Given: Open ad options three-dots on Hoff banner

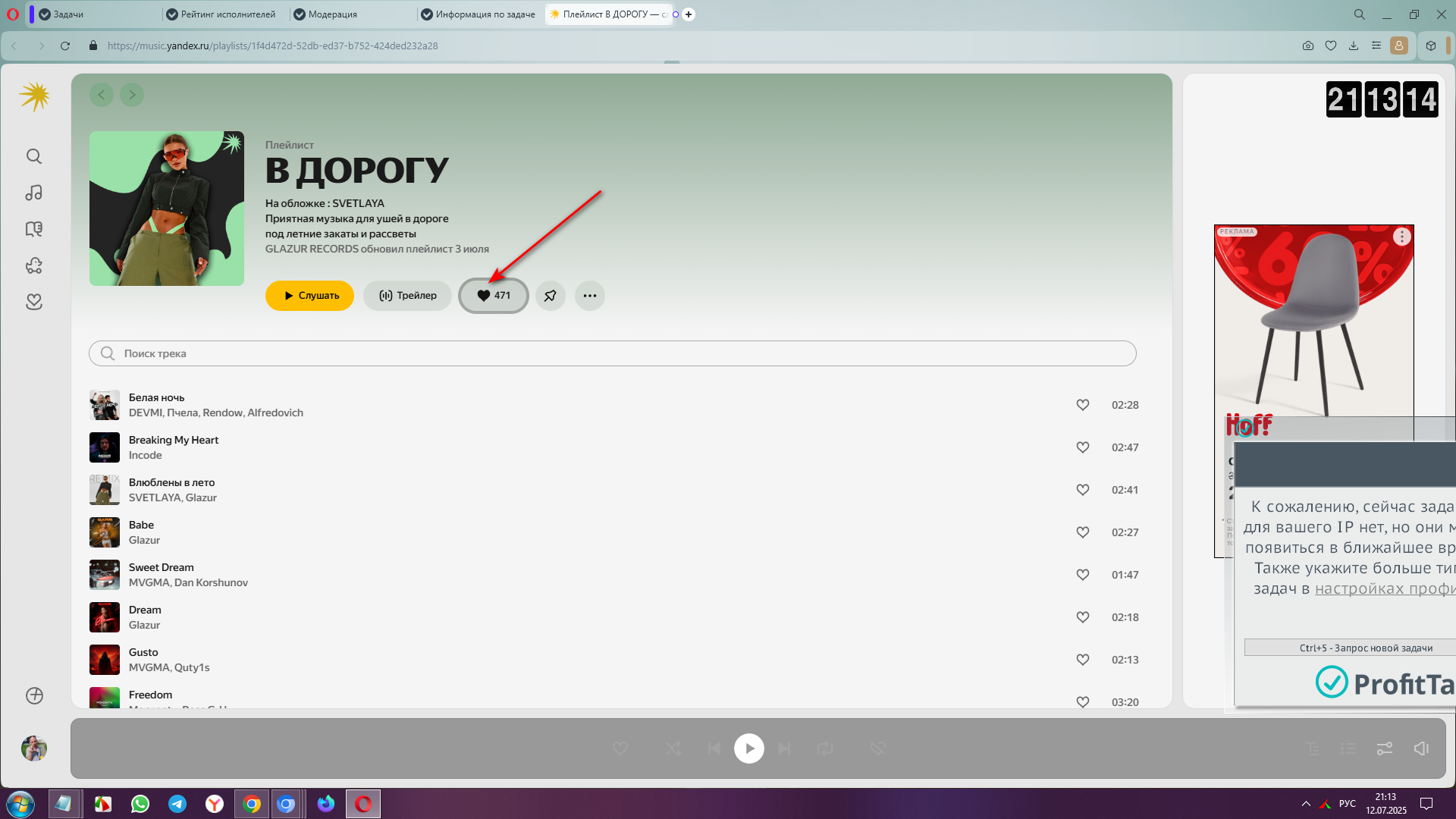Looking at the screenshot, I should click(x=1401, y=237).
